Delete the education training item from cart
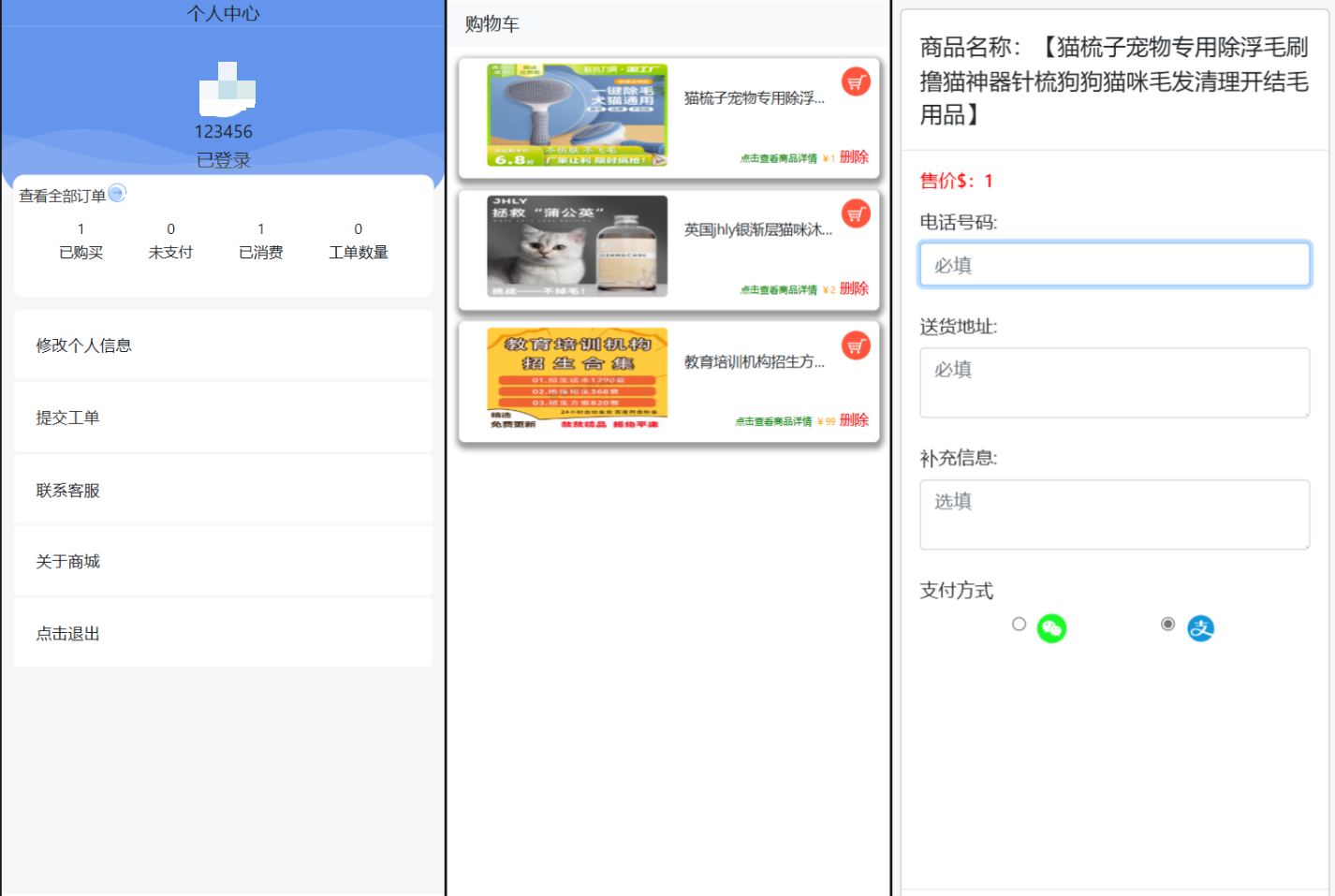 coord(854,420)
